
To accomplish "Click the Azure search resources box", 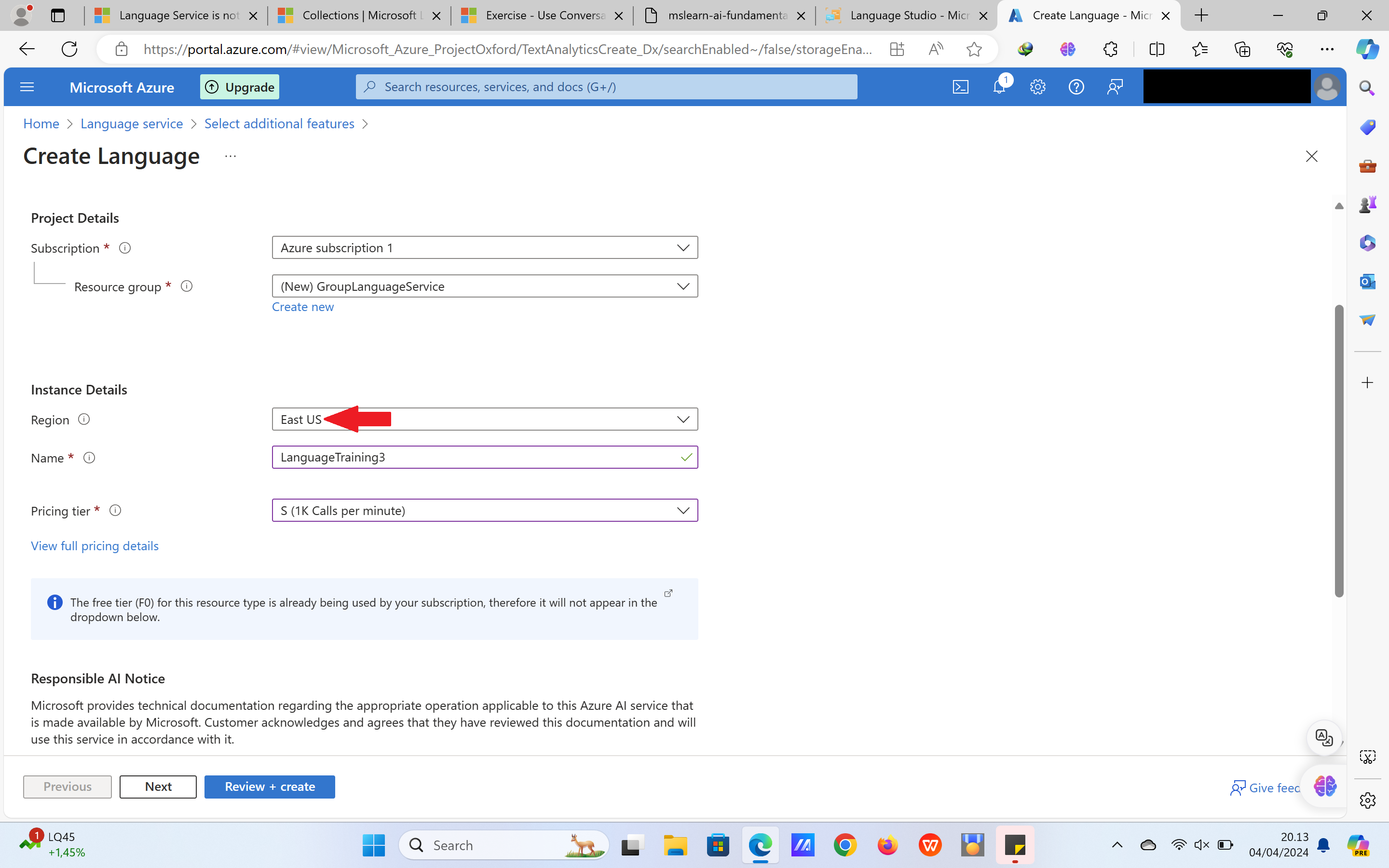I will 606,87.
